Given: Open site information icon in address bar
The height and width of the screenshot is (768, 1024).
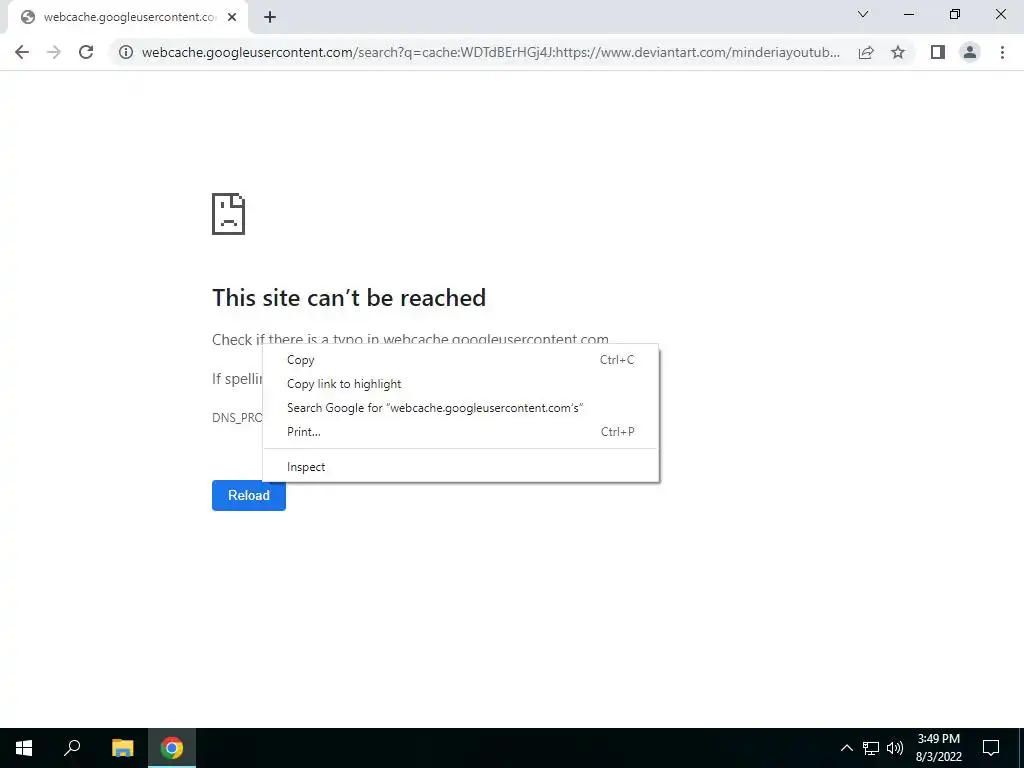Looking at the screenshot, I should (126, 52).
